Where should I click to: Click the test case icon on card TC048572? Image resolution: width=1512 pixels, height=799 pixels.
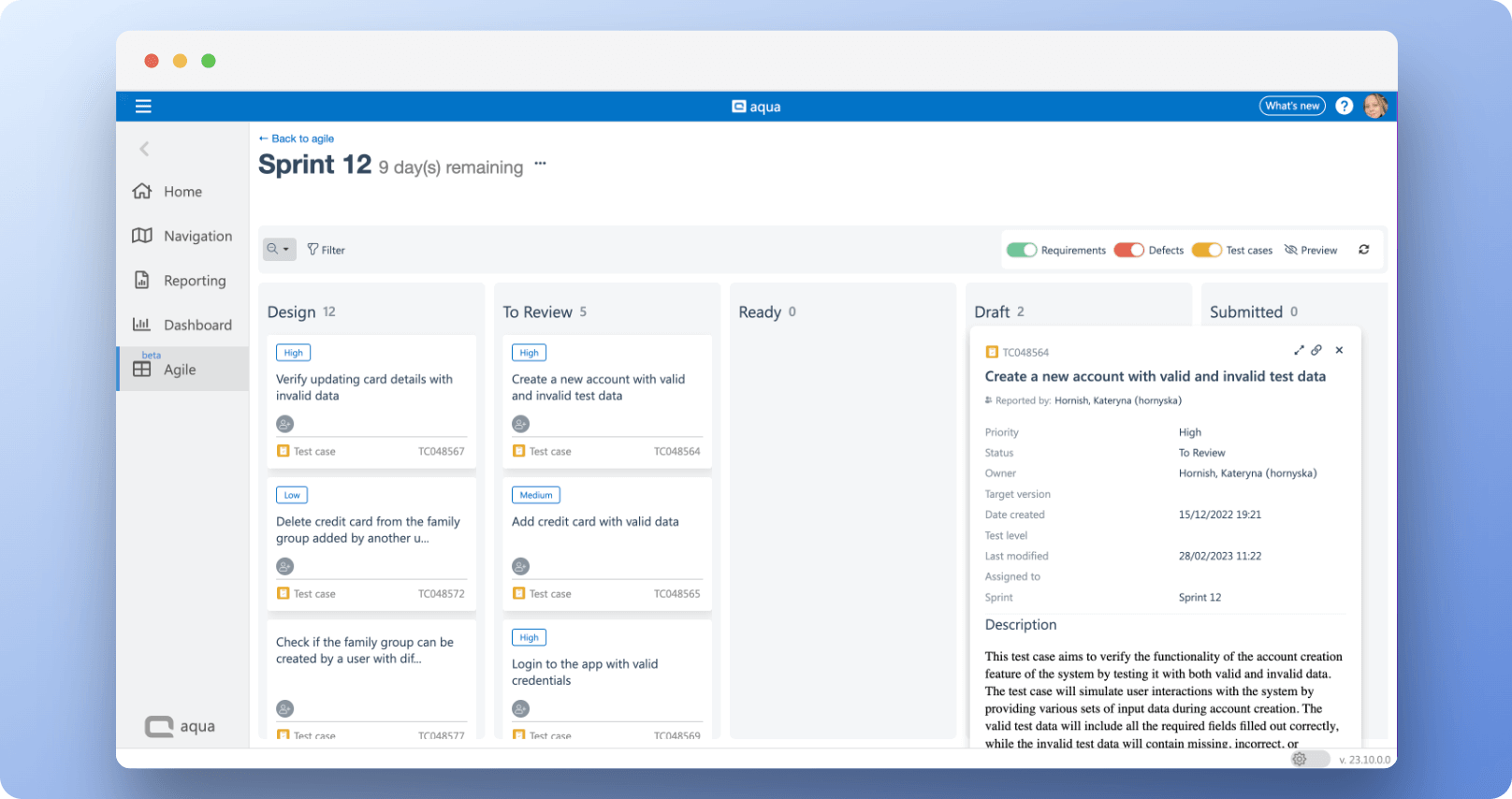(283, 593)
